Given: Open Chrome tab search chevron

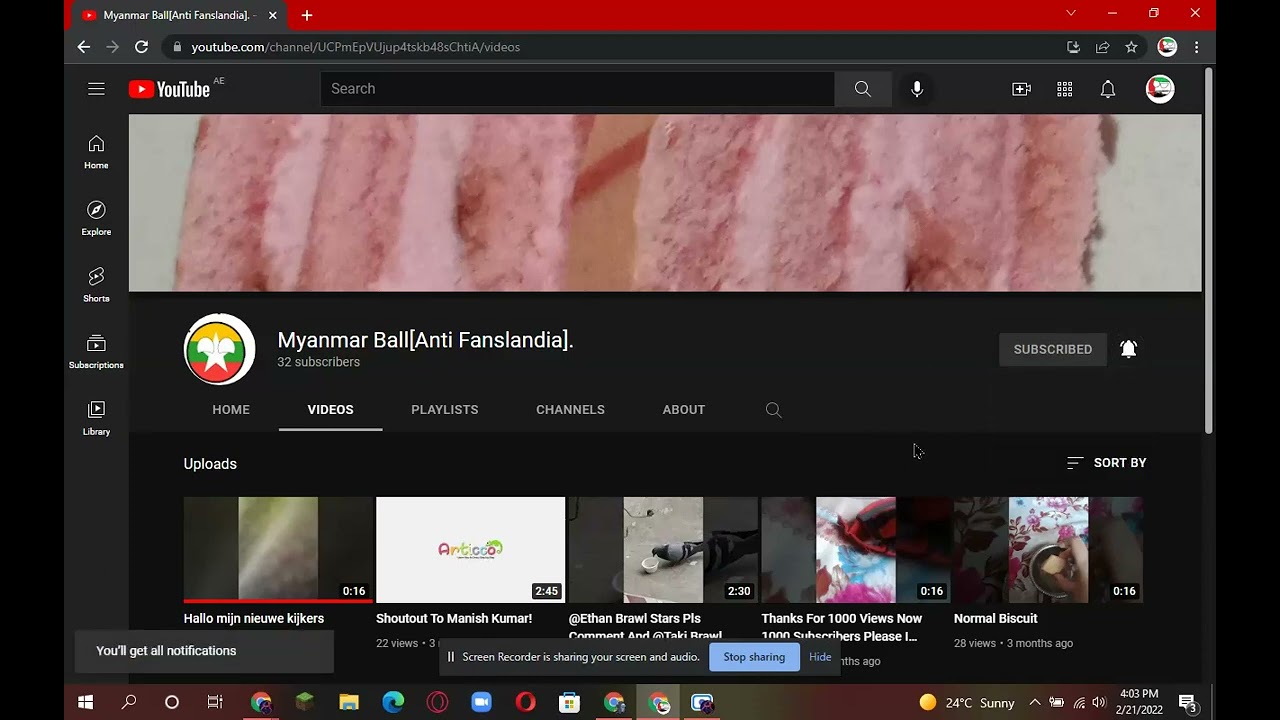Looking at the screenshot, I should pyautogui.click(x=1071, y=13).
